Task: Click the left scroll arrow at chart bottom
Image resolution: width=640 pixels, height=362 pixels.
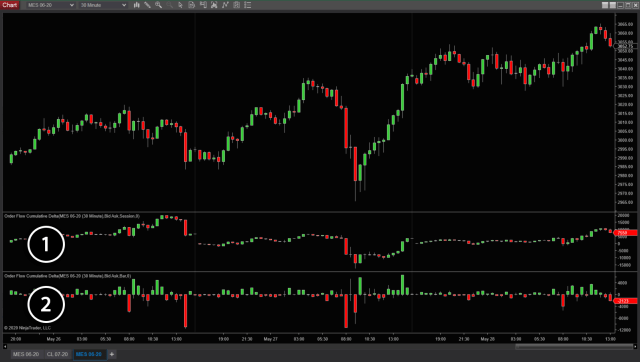Action: (x=5, y=346)
